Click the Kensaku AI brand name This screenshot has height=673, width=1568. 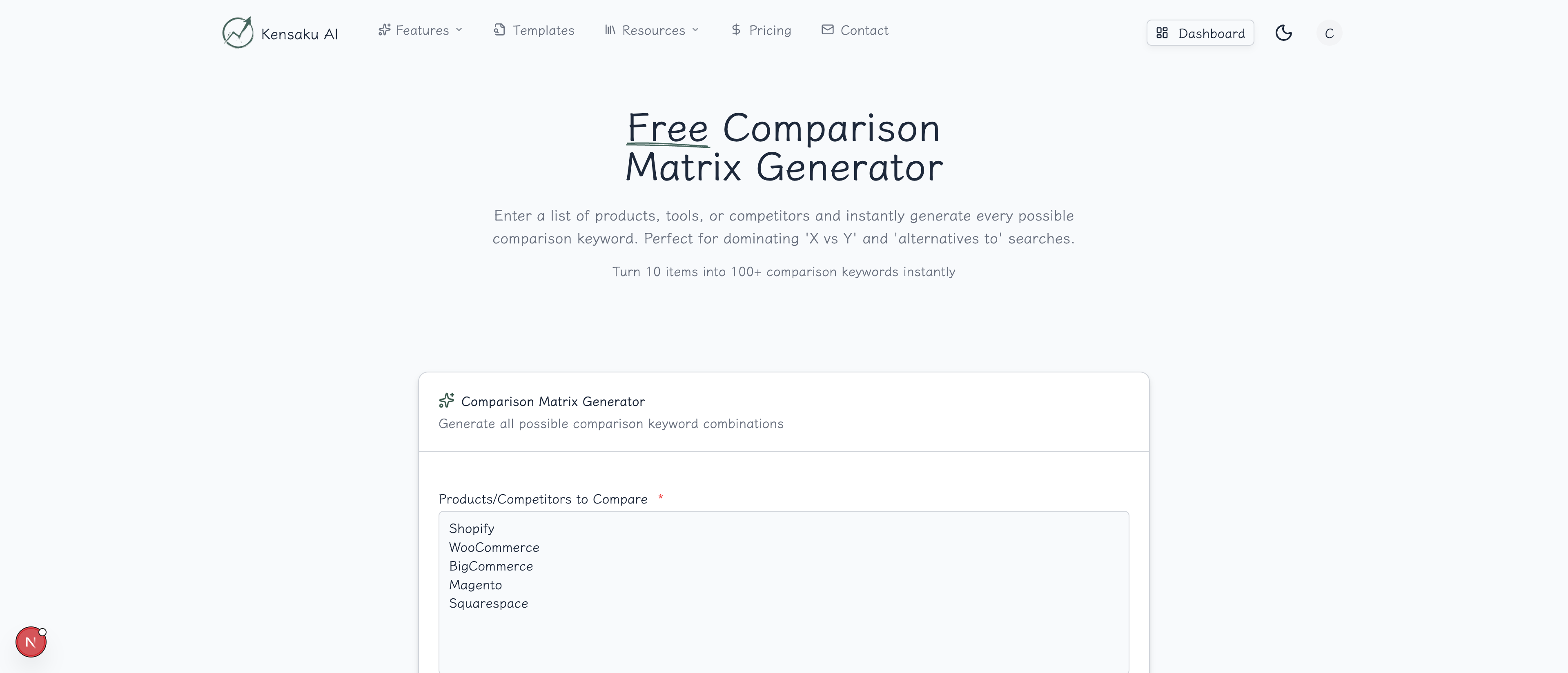coord(299,34)
